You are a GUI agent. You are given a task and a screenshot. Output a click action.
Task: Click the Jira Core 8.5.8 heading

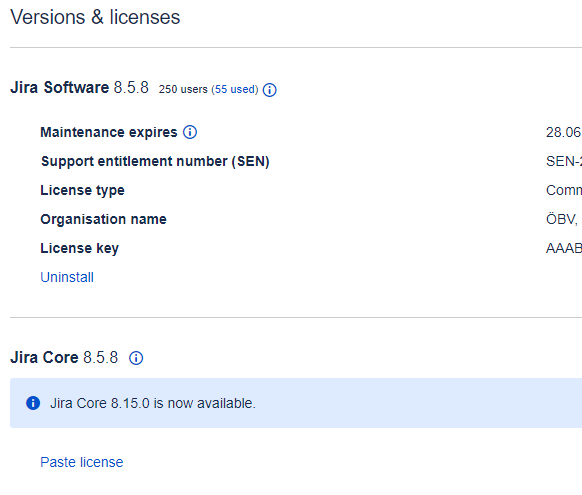click(64, 357)
